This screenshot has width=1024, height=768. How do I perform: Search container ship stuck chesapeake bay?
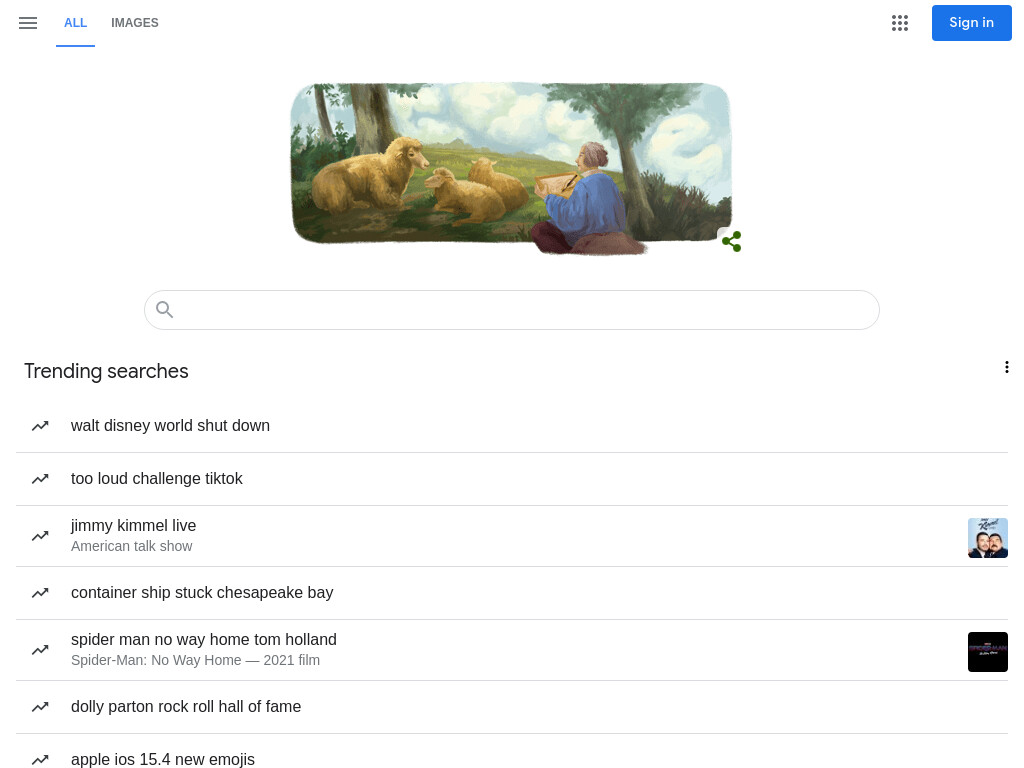point(202,592)
